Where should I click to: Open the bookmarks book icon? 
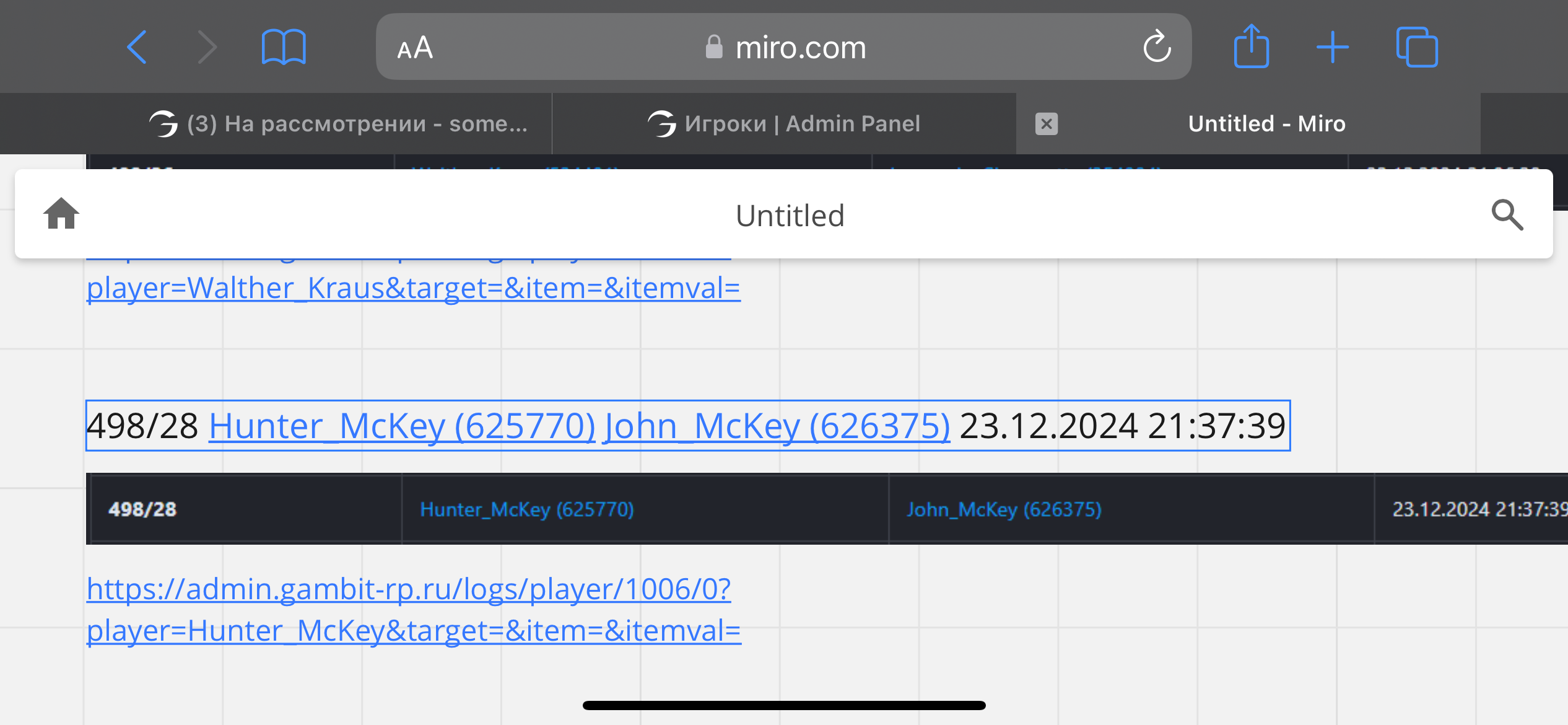click(x=283, y=47)
